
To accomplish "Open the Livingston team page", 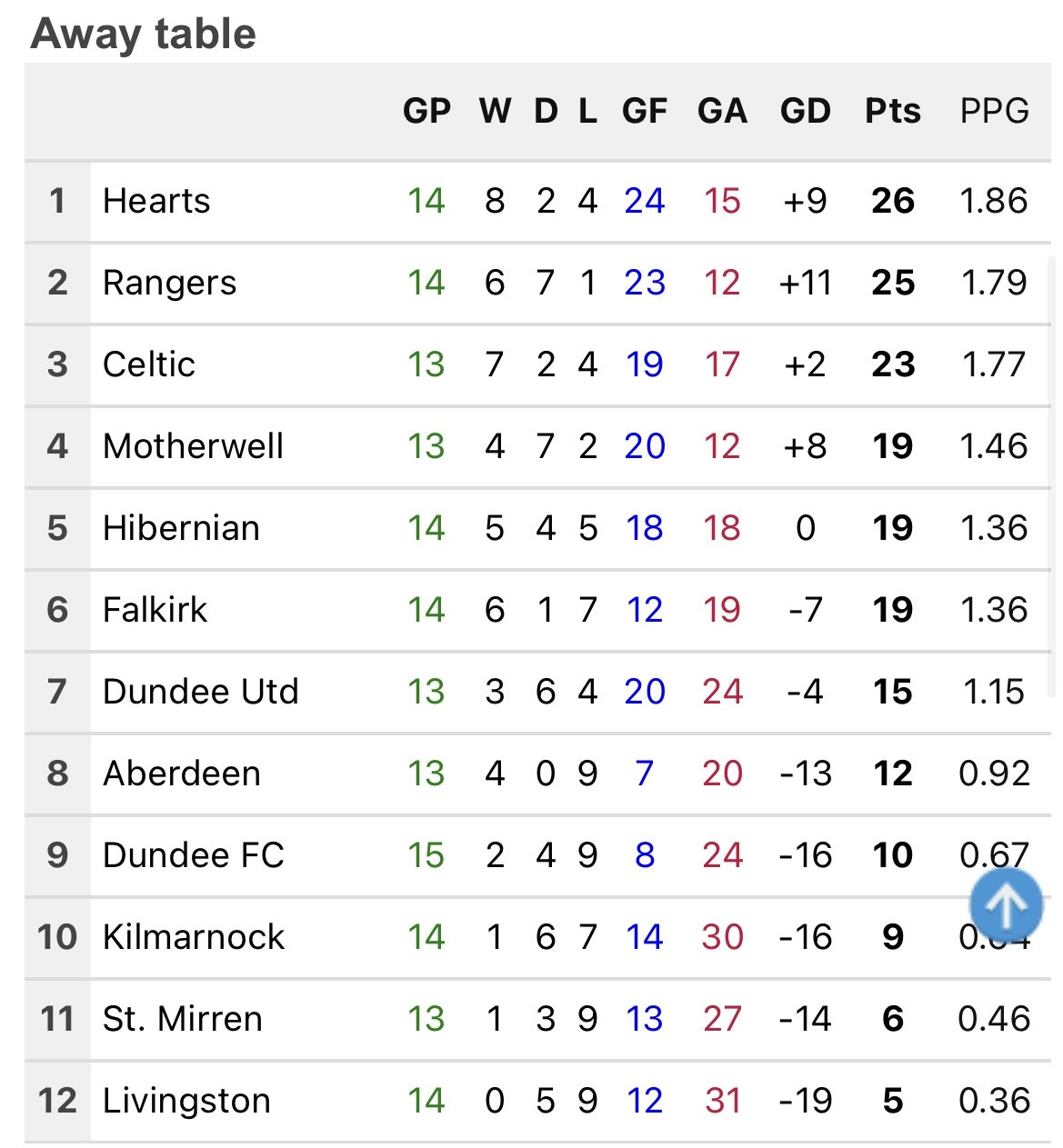I will coord(186,1102).
